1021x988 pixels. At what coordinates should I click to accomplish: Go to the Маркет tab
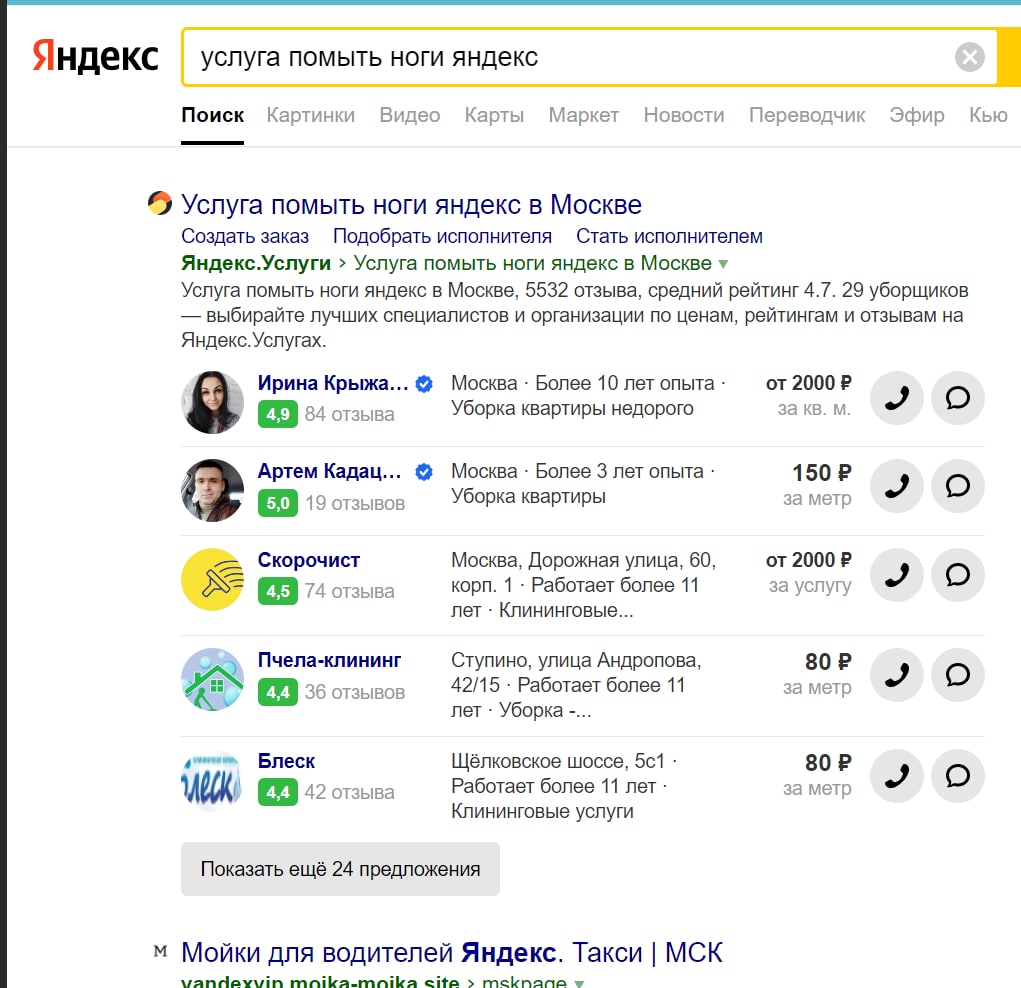[x=583, y=115]
